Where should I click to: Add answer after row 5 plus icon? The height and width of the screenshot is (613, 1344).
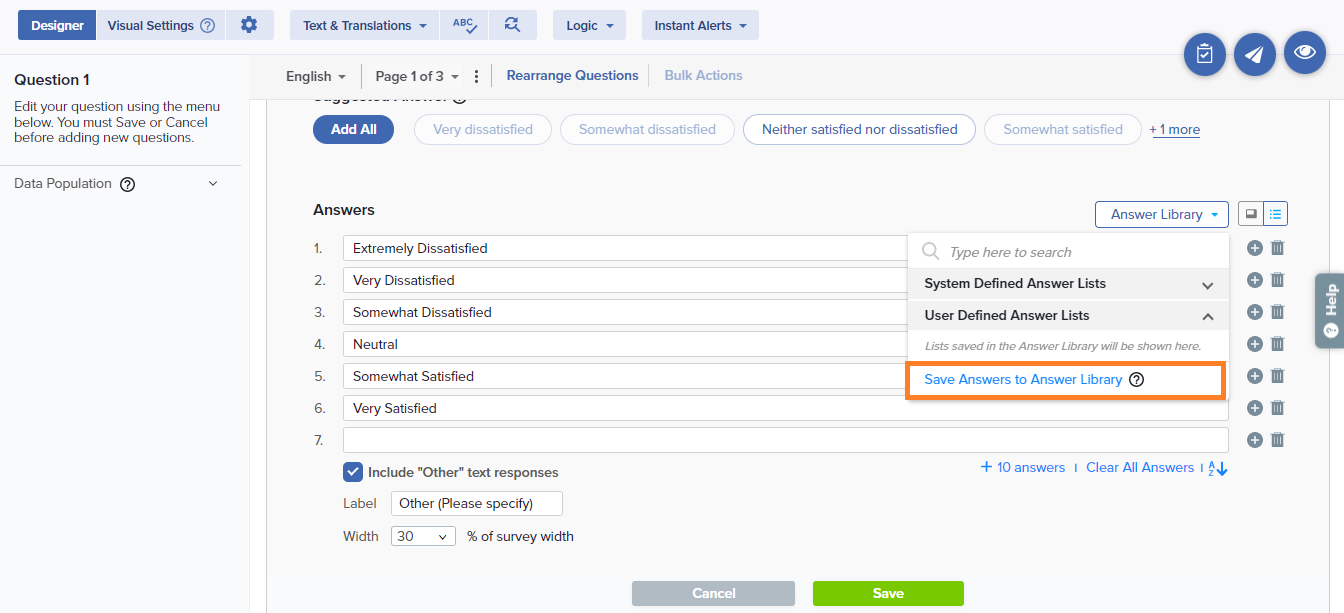tap(1255, 376)
